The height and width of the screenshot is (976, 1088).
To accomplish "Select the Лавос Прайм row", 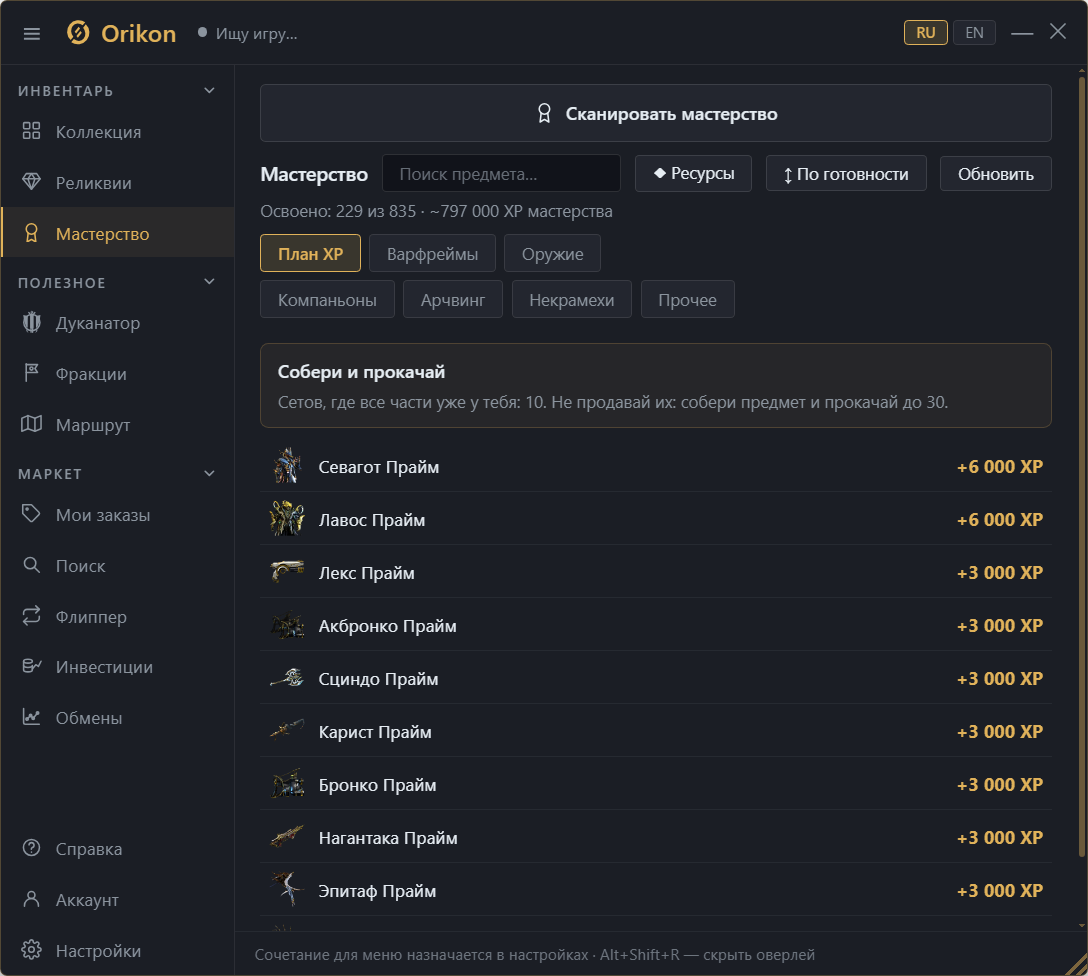I will [656, 519].
